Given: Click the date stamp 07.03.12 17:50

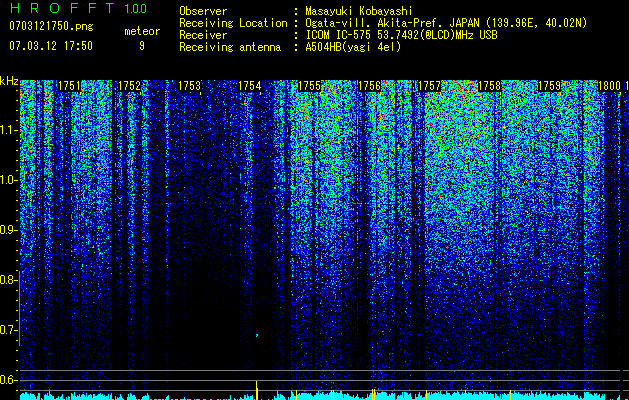Looking at the screenshot, I should click(x=51, y=46).
